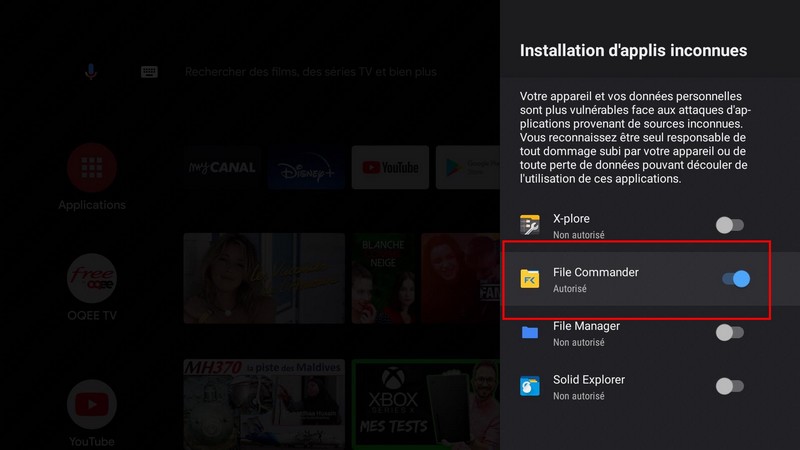Turn on the File Manager switch
Screen dimensions: 800x450
(730, 333)
